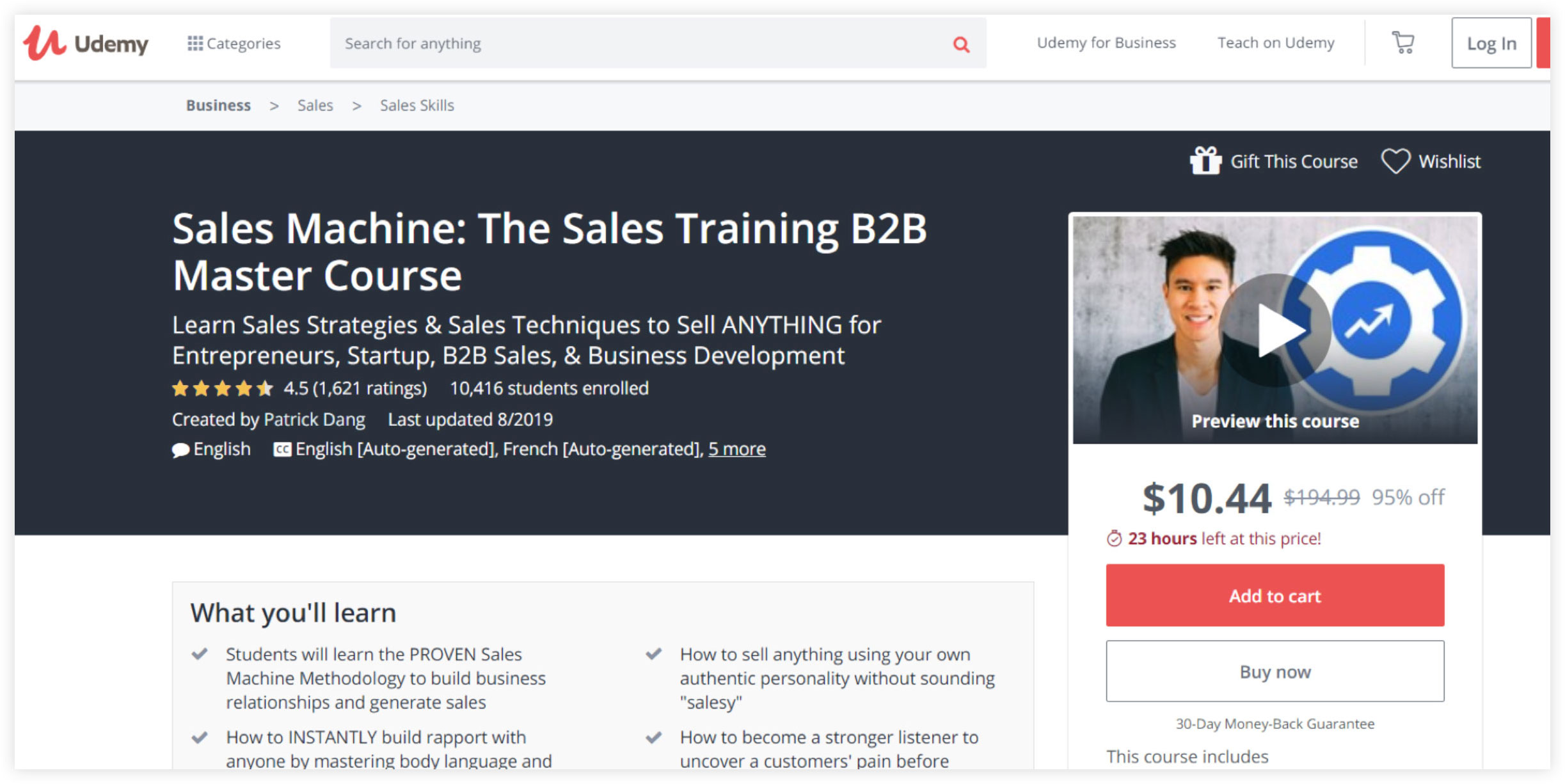Image resolution: width=1565 pixels, height=784 pixels.
Task: Open Udemy for Business link
Action: (1106, 43)
